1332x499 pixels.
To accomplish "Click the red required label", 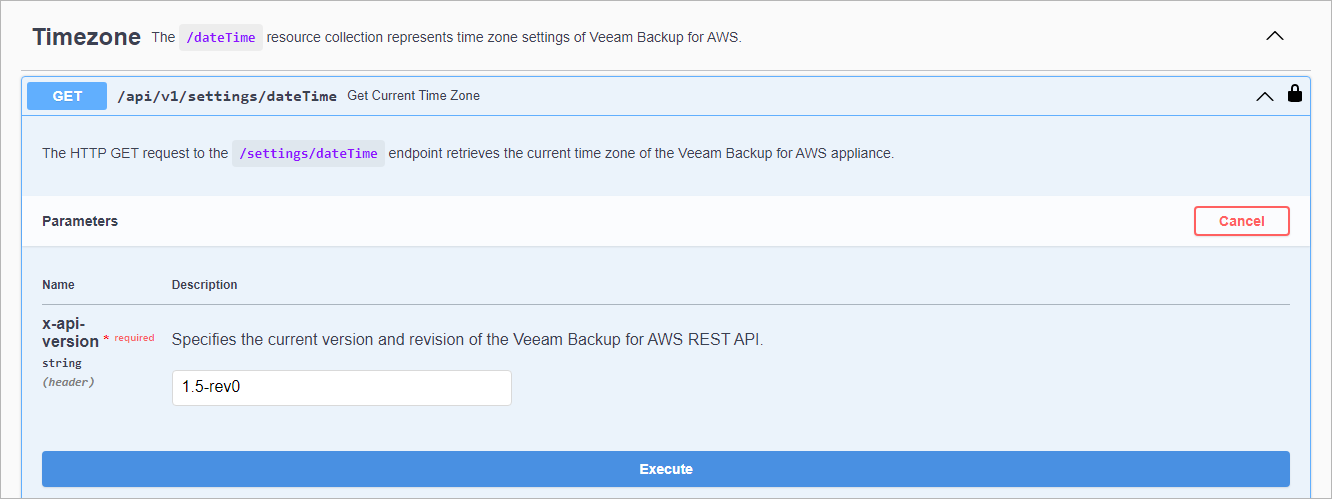I will (134, 338).
